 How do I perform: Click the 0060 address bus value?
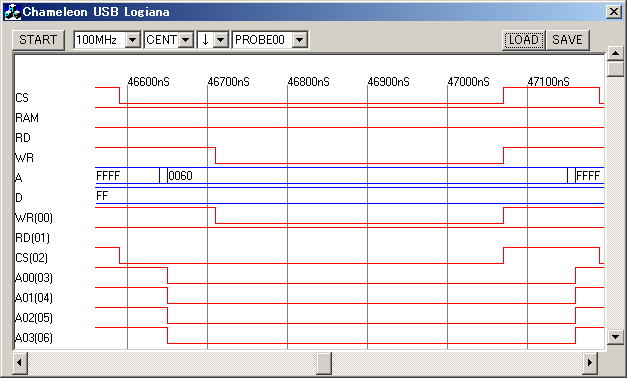click(x=180, y=176)
